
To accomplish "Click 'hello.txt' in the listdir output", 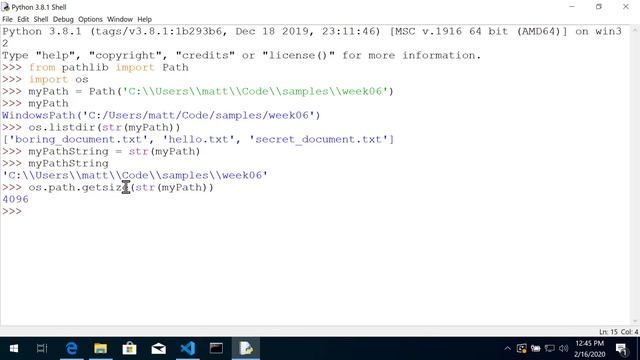I will [x=198, y=140].
